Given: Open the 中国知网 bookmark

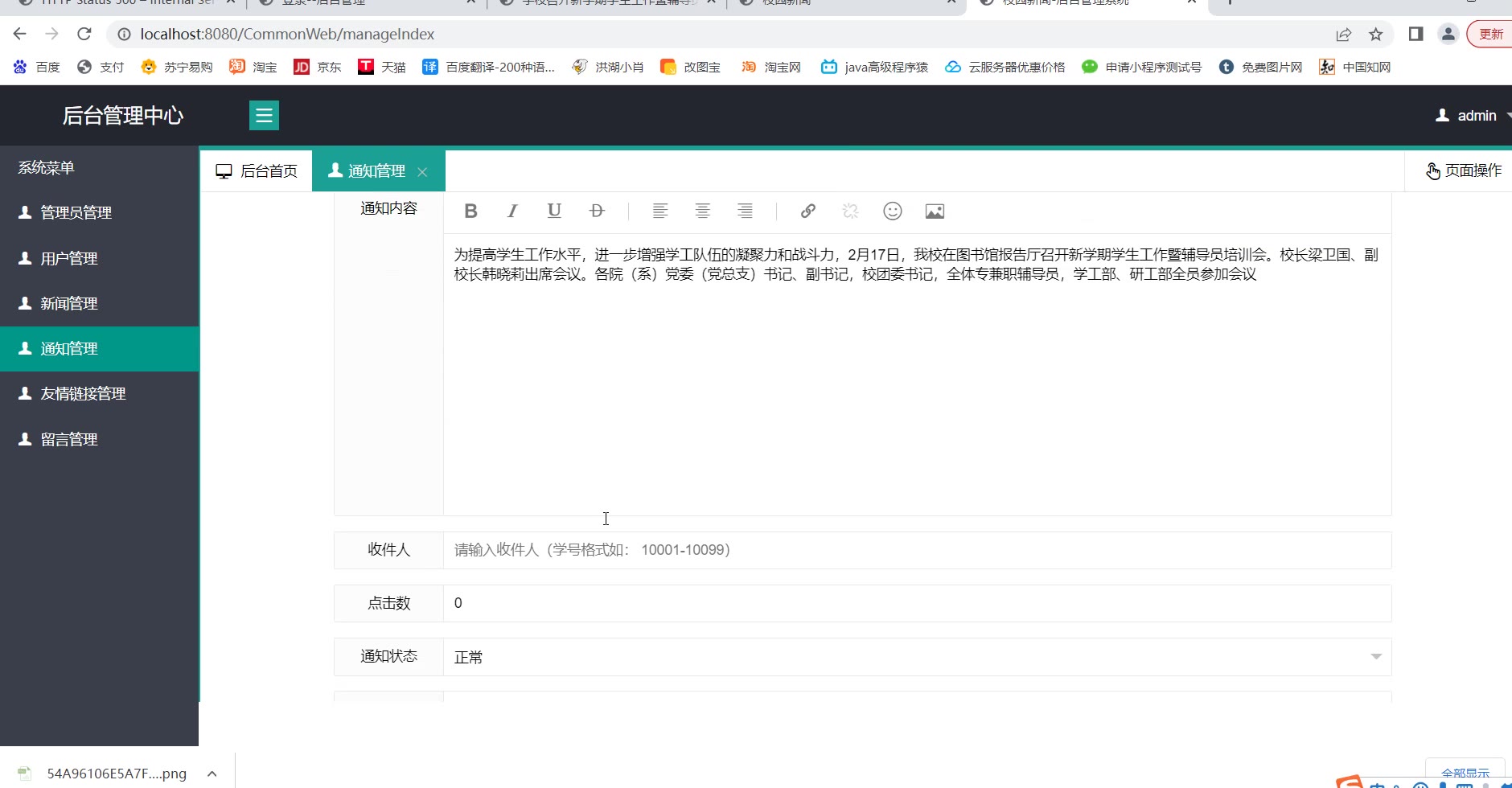Looking at the screenshot, I should tap(1355, 67).
